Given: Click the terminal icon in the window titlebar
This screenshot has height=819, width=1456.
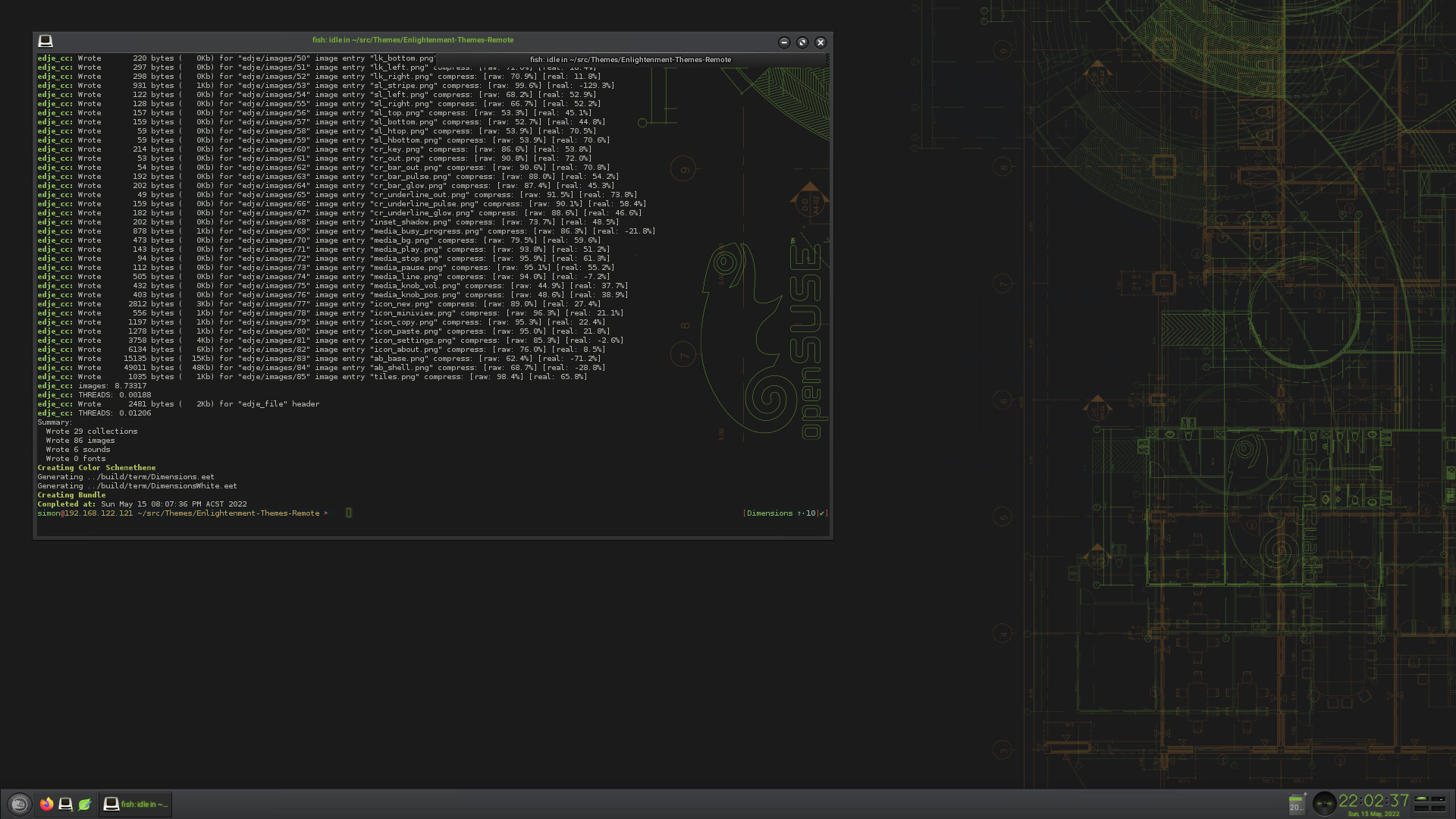Looking at the screenshot, I should 45,41.
